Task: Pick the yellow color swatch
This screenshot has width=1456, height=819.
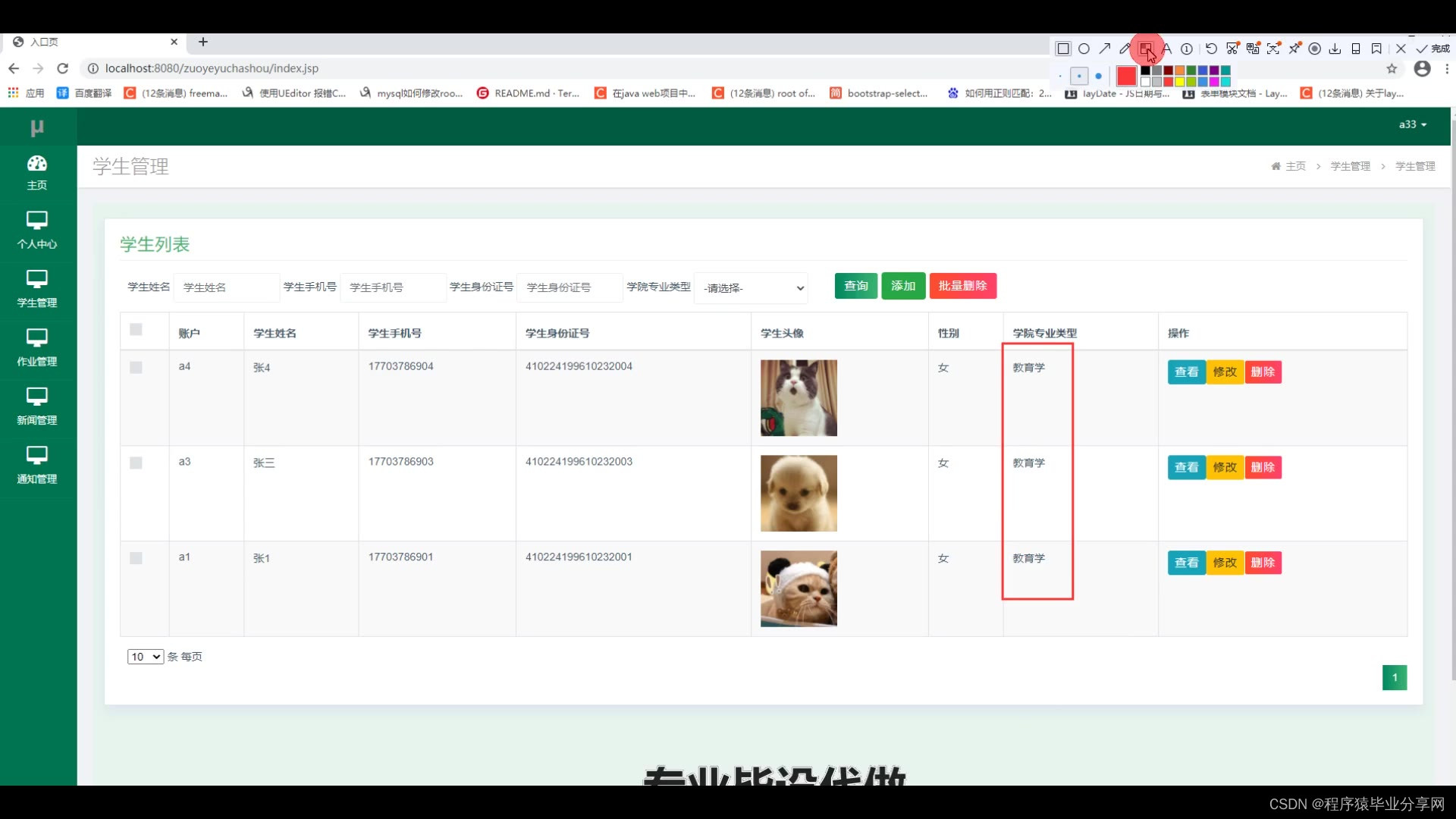Action: 1180,82
